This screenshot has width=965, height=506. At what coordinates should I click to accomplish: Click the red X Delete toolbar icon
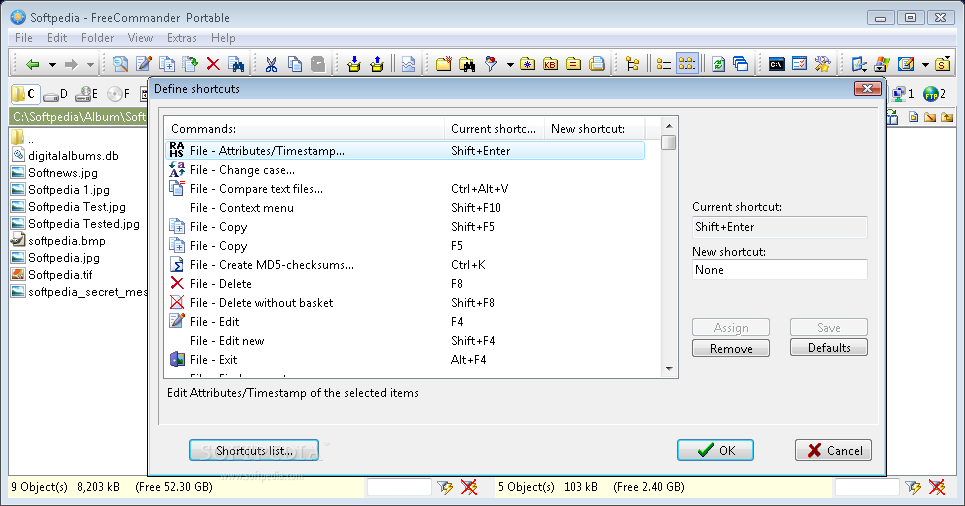[x=213, y=64]
